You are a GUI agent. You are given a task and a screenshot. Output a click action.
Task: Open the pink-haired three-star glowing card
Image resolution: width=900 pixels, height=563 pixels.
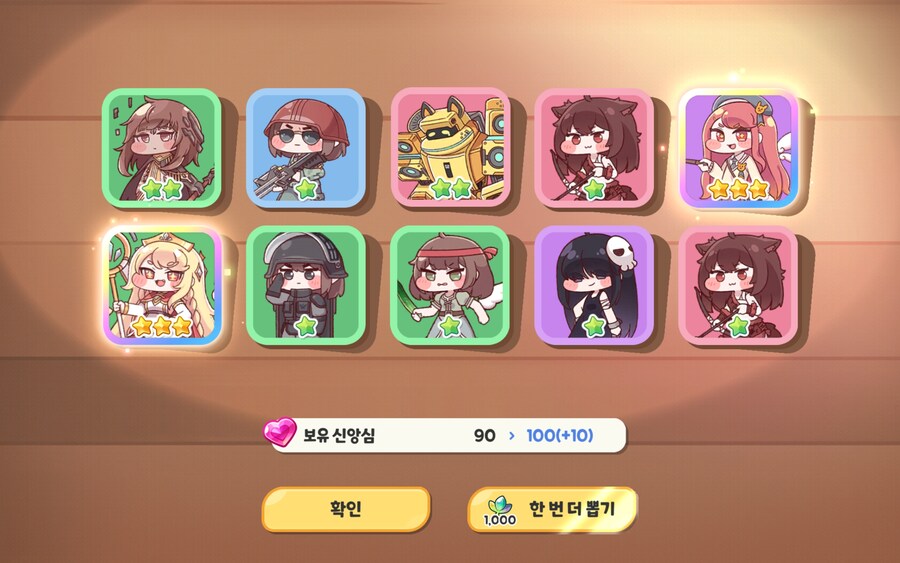tap(739, 148)
